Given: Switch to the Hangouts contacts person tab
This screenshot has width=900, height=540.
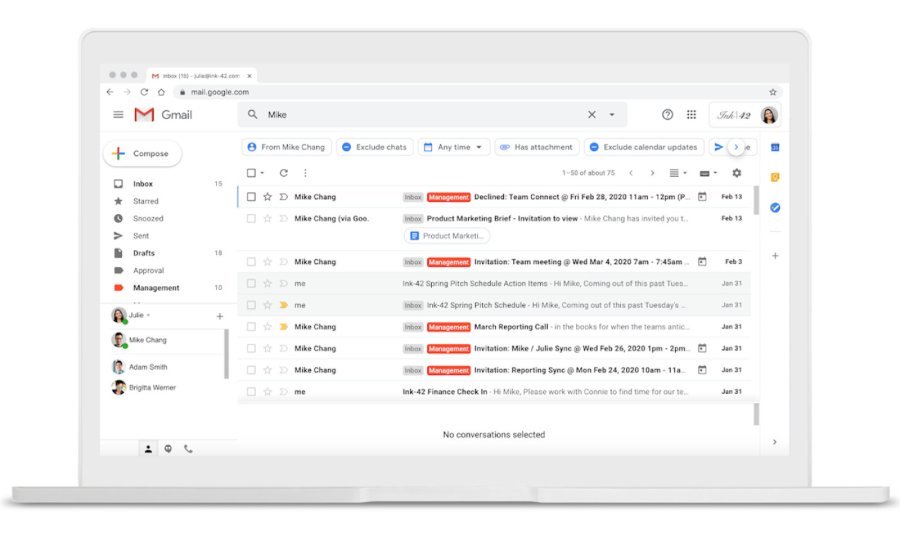Looking at the screenshot, I should [148, 449].
